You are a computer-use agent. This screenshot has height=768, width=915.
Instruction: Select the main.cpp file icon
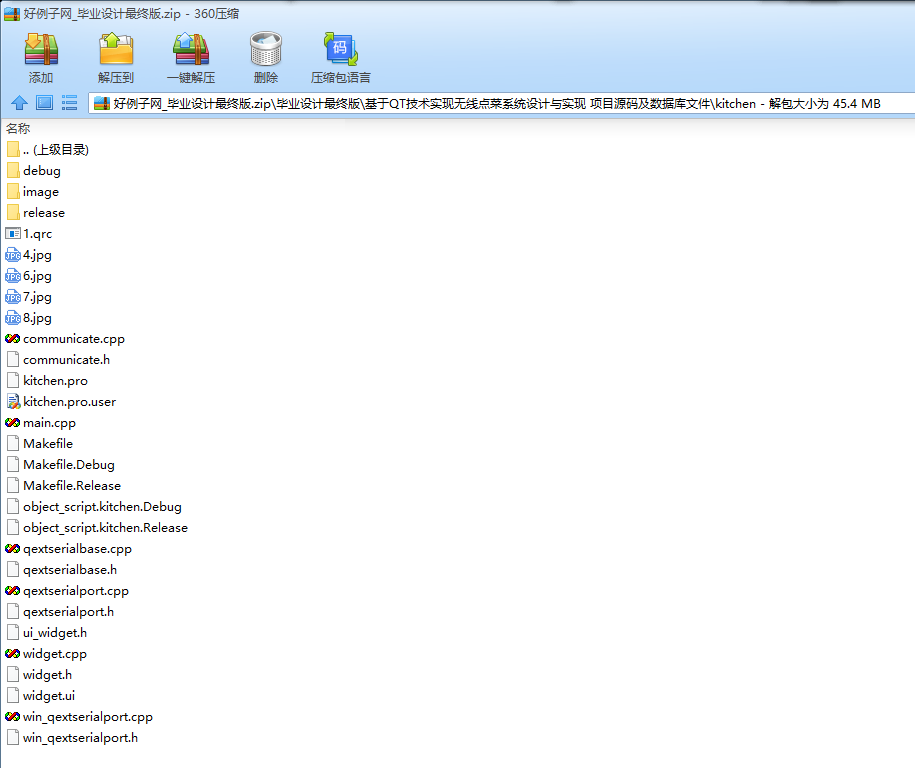(13, 423)
